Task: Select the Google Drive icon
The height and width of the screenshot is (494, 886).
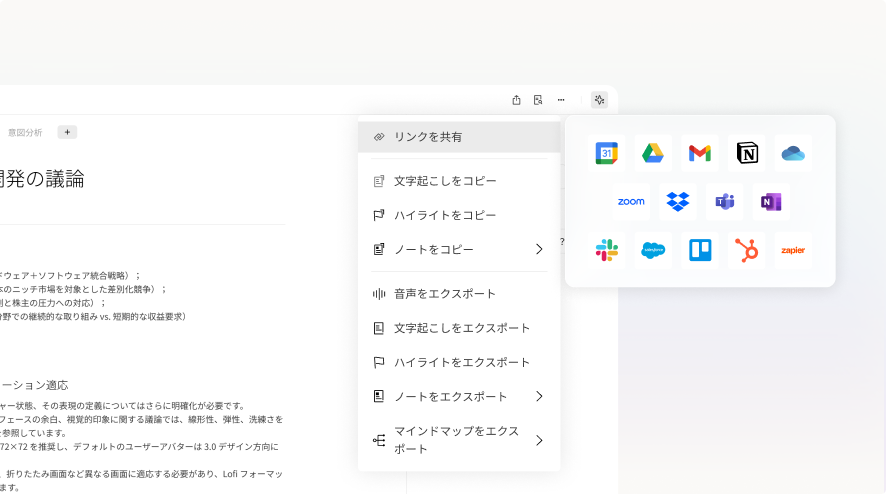Action: 654,153
